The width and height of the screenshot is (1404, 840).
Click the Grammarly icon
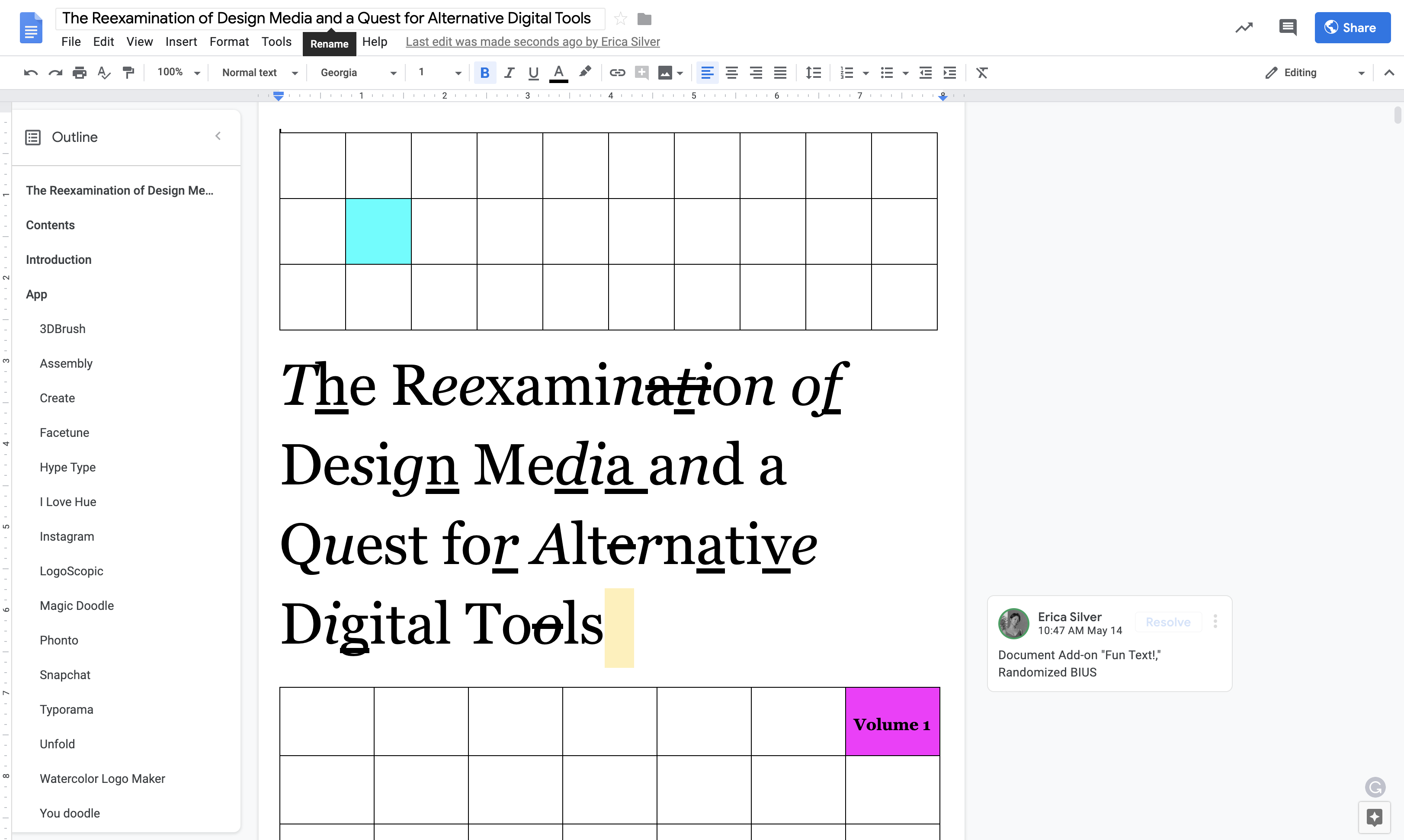(1375, 787)
